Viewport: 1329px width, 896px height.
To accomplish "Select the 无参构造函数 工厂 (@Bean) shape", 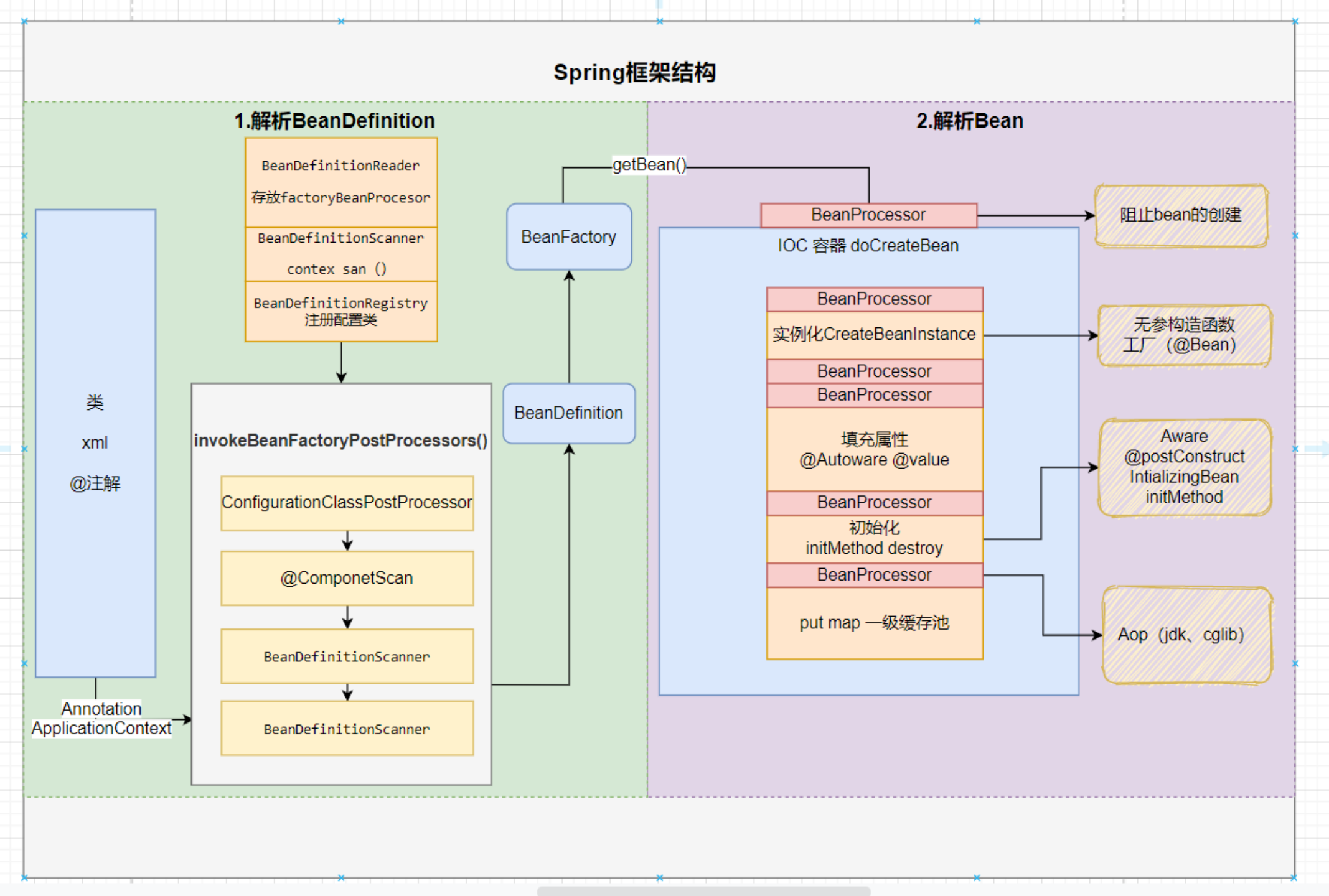I will [x=1183, y=335].
